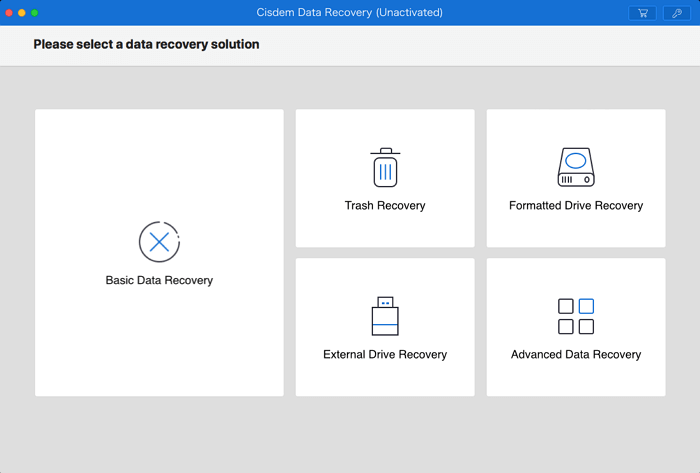The image size is (700, 473).
Task: Click the heading 'Please select a data recovery solution'
Action: [x=146, y=45]
